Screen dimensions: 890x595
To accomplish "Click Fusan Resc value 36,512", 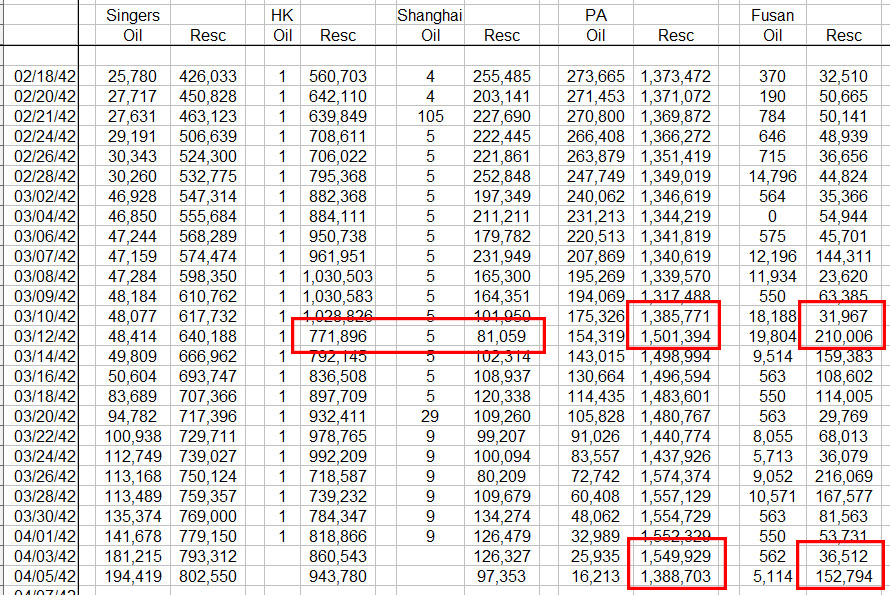I will 843,556.
